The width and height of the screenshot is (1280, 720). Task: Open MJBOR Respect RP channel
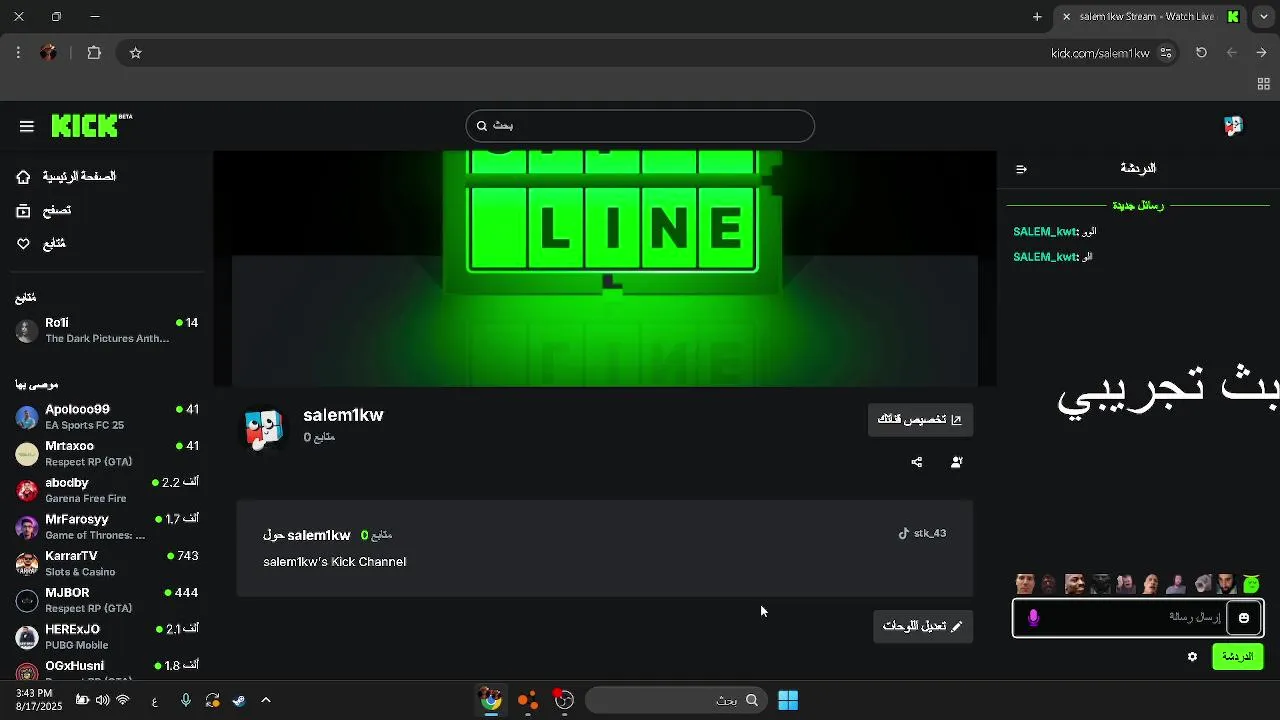(x=107, y=600)
